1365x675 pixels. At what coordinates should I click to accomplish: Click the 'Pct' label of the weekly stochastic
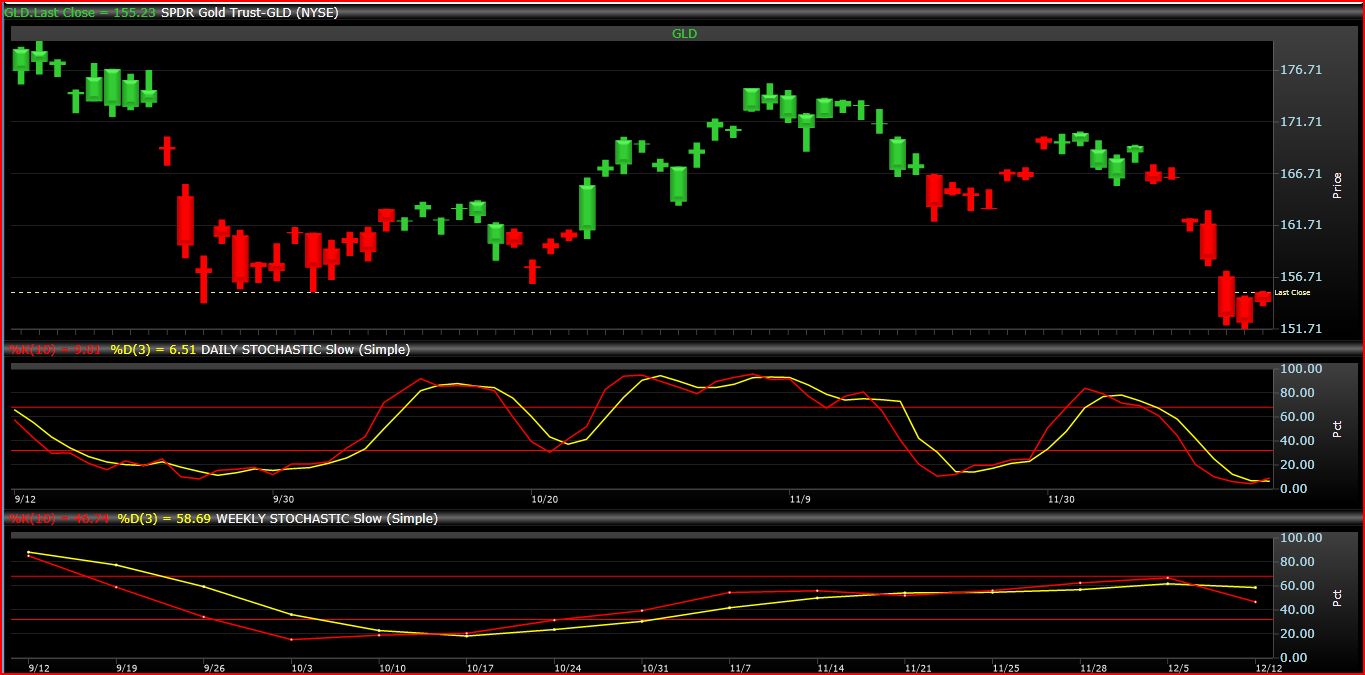[1338, 598]
